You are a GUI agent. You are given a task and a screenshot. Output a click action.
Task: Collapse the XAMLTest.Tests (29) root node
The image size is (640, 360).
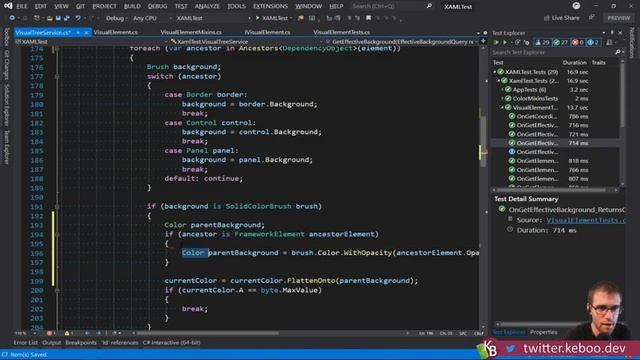[x=495, y=72]
